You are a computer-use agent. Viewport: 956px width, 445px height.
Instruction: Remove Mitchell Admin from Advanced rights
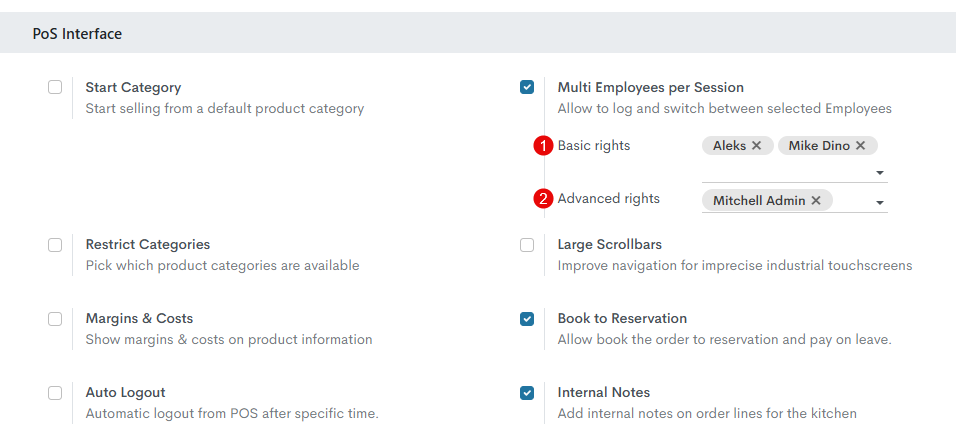pyautogui.click(x=816, y=201)
